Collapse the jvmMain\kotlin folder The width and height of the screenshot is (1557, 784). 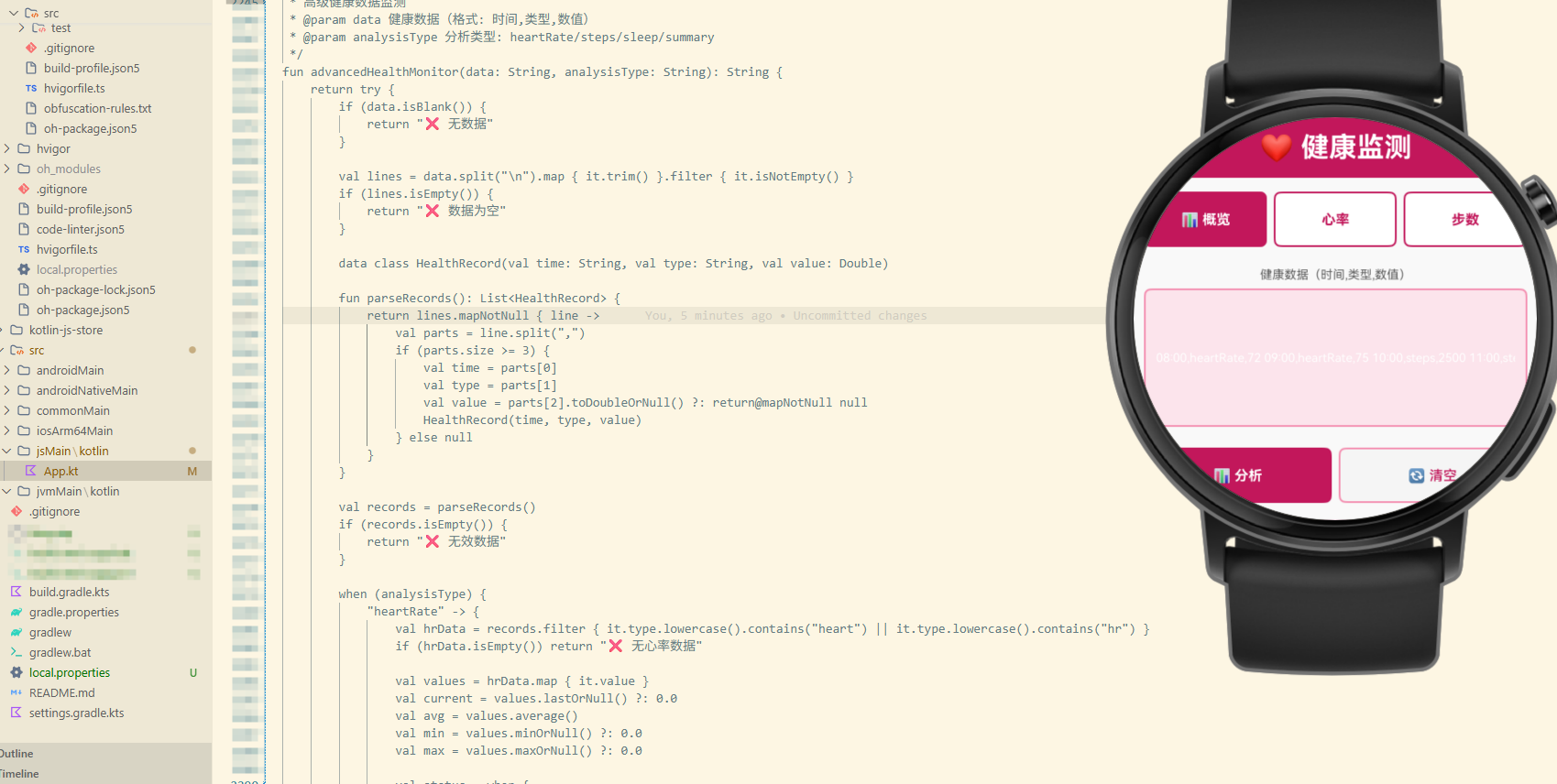78,492
